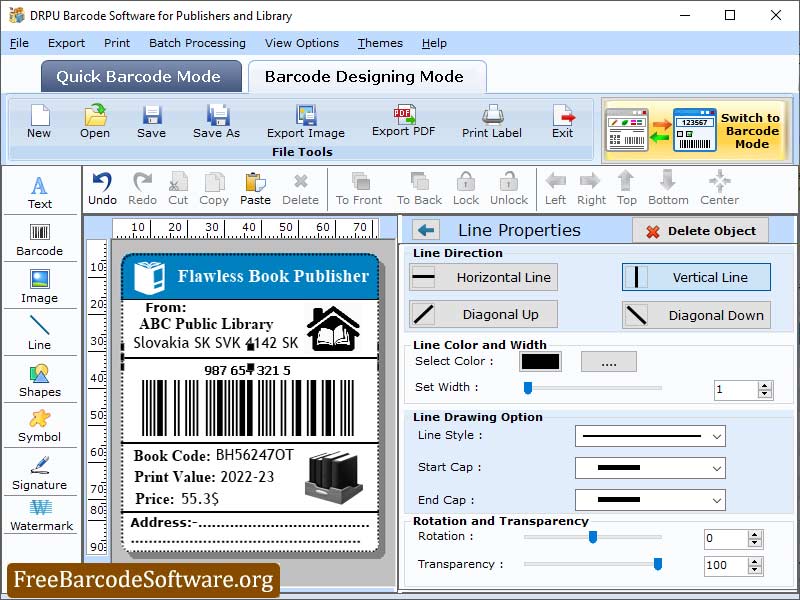This screenshot has width=800, height=600.
Task: Expand the End Cap dropdown
Action: point(716,501)
